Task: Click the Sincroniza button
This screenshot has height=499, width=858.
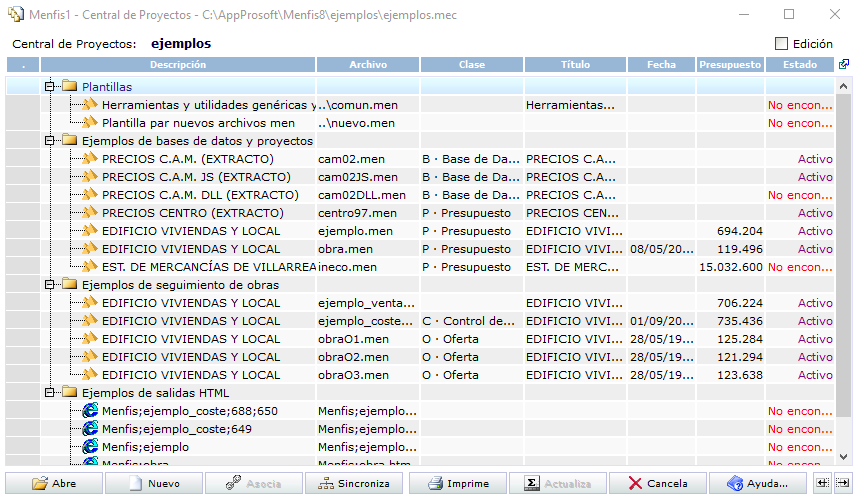Action: pos(353,483)
